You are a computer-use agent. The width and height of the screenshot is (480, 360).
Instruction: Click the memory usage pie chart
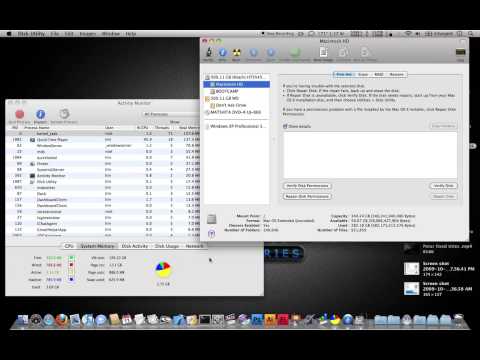click(163, 270)
